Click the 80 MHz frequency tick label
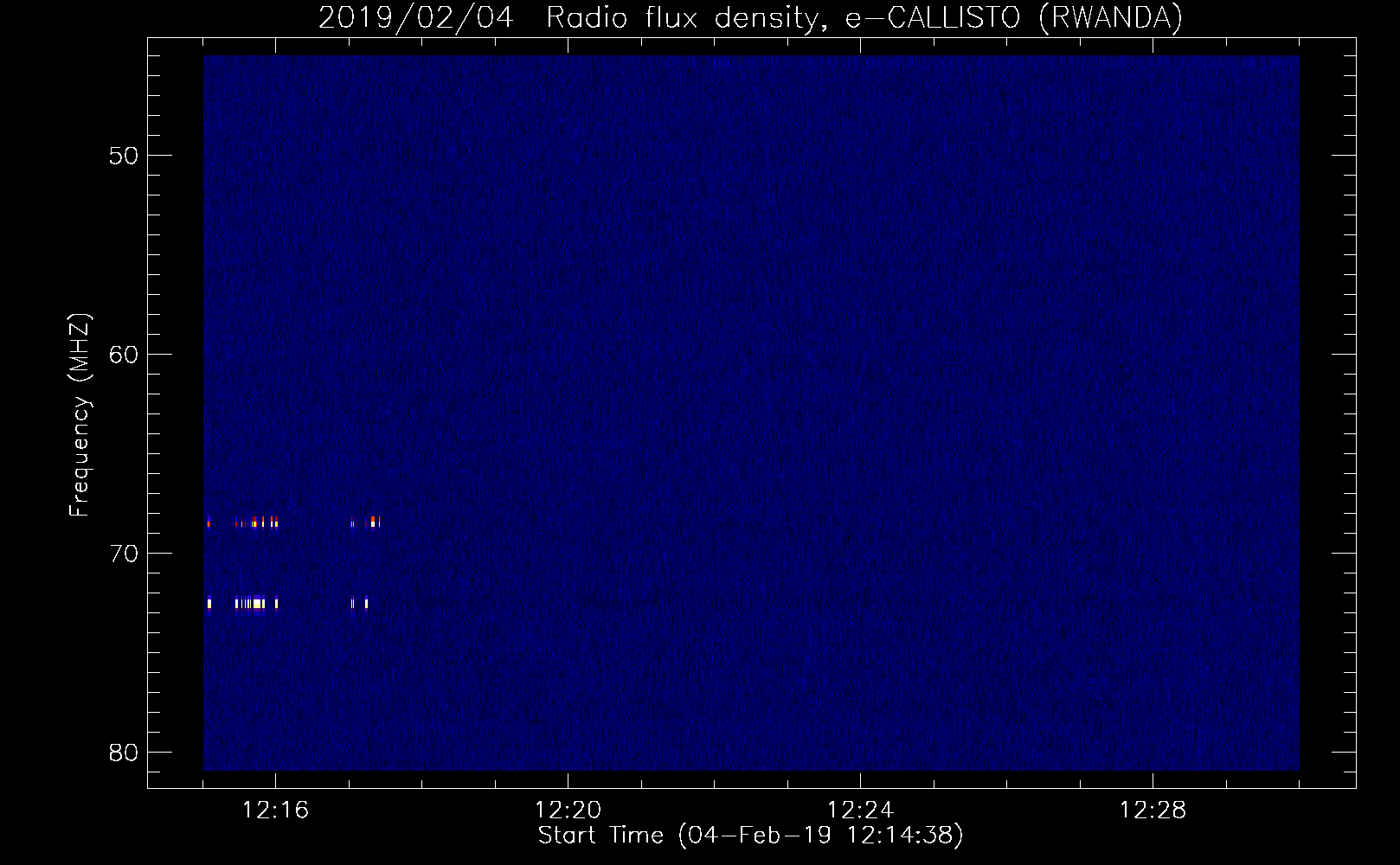1400x865 pixels. pyautogui.click(x=124, y=753)
